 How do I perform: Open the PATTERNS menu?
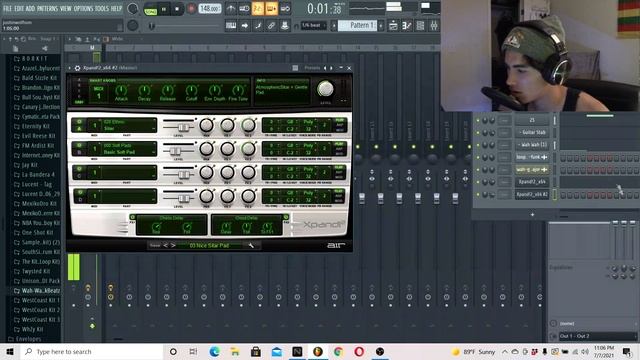tap(47, 8)
